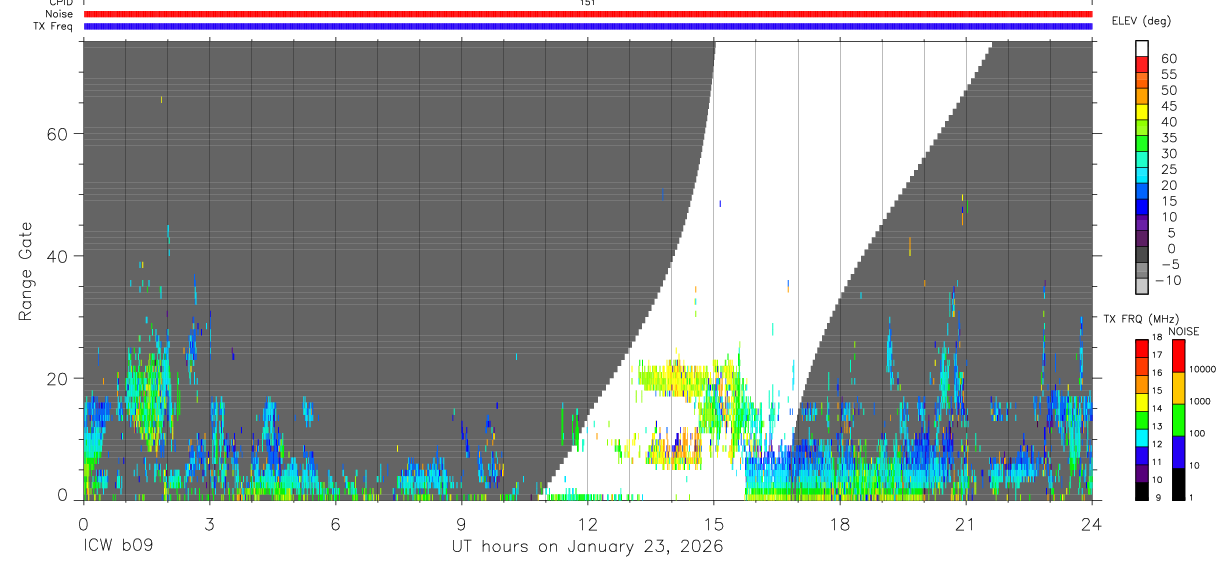Click the '60' tick label on Range Gate axis
Viewport: 1228px width, 567px height.
[x=57, y=134]
